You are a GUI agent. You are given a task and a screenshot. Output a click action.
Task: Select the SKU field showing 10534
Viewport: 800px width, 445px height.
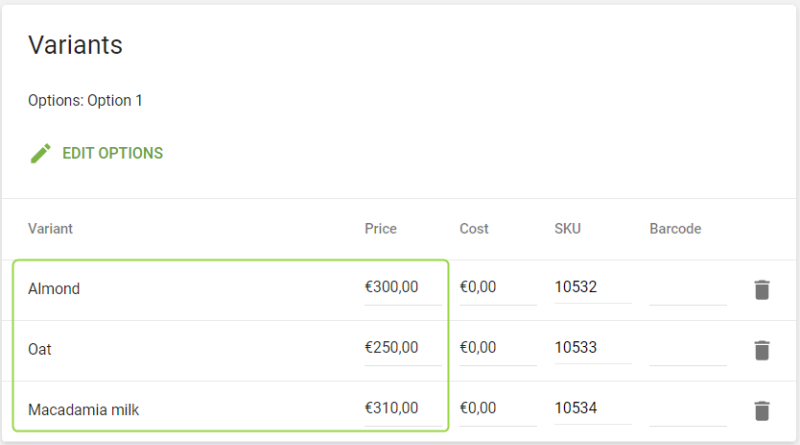point(592,408)
